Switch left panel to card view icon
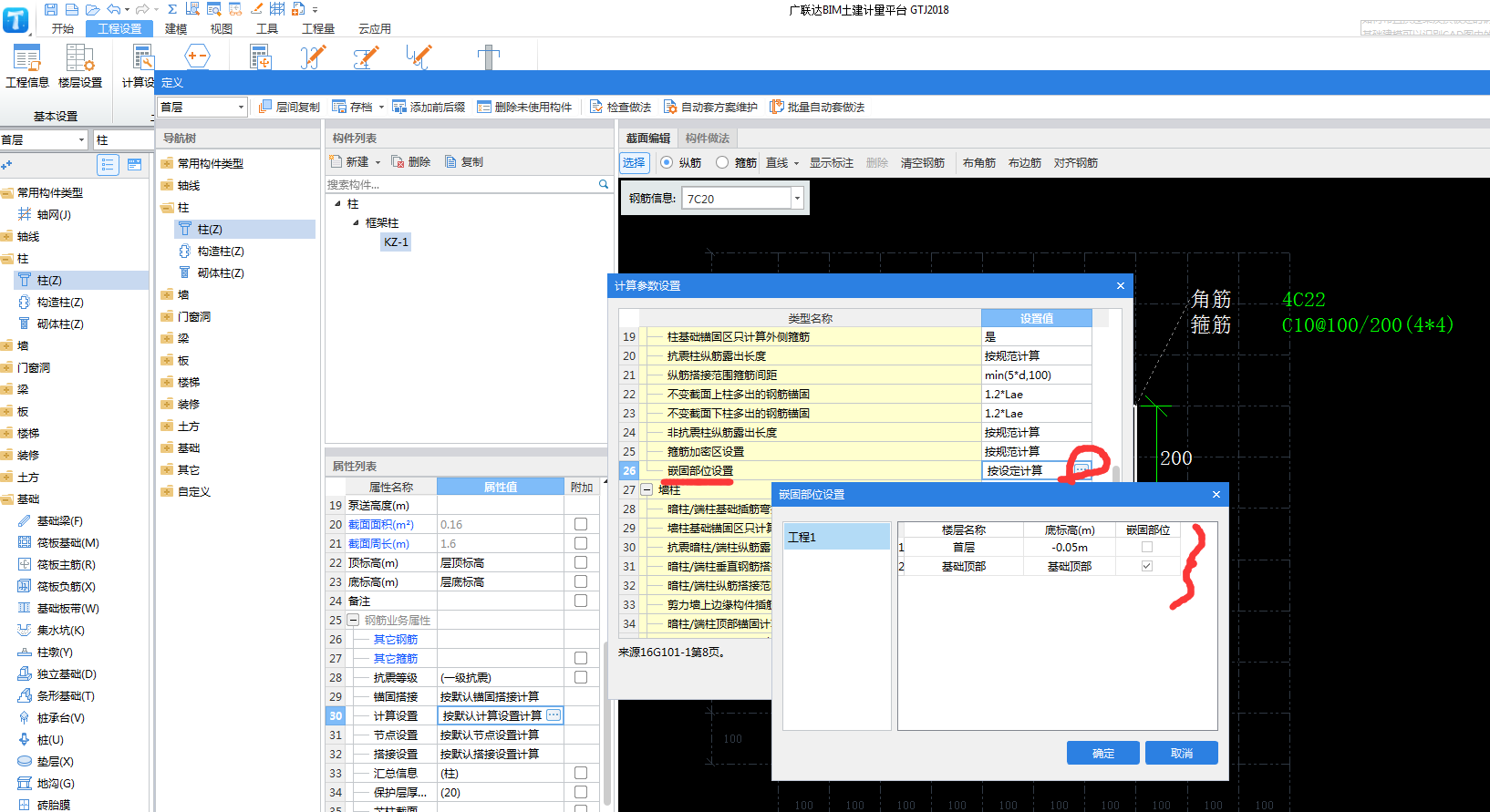The image size is (1490, 812). [134, 165]
